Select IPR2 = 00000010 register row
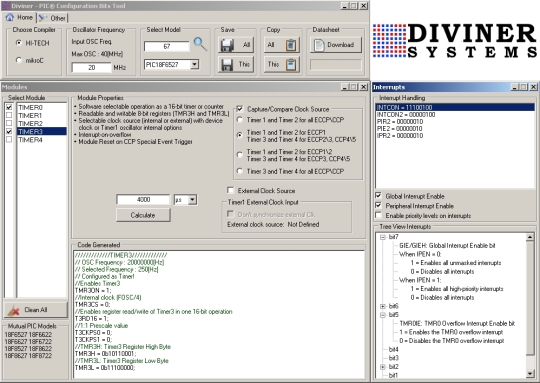 pyautogui.click(x=455, y=135)
